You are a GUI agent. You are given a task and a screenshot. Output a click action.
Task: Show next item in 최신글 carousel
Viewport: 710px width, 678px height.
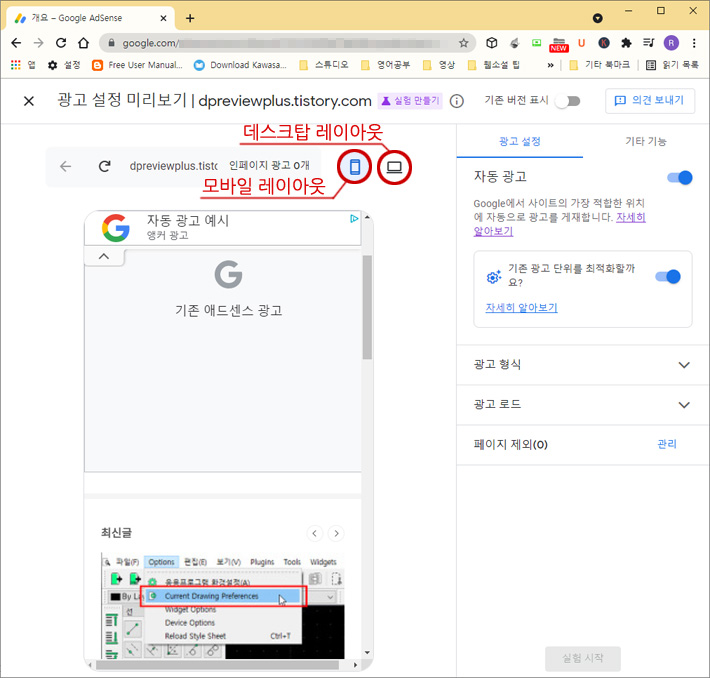[336, 533]
